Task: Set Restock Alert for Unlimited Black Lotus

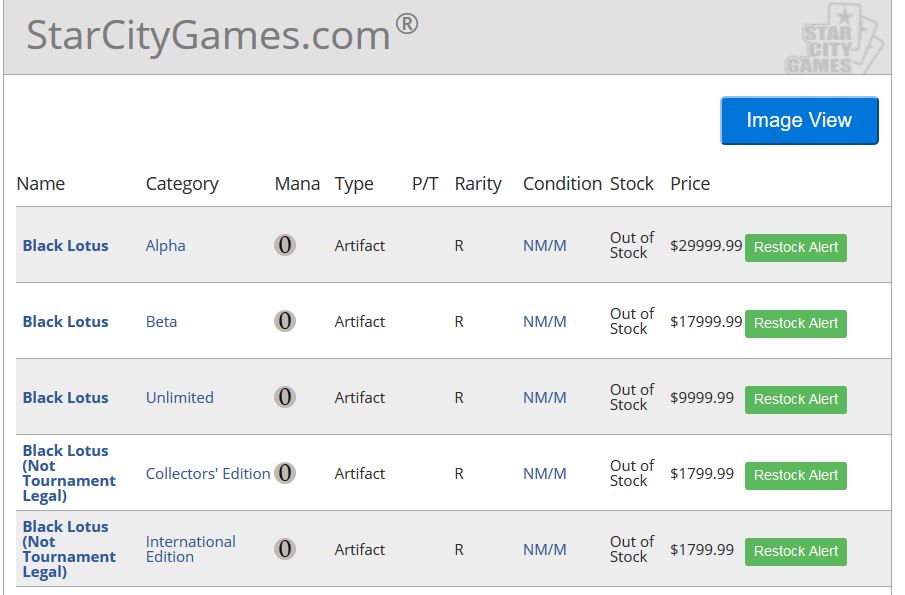Action: (x=795, y=399)
